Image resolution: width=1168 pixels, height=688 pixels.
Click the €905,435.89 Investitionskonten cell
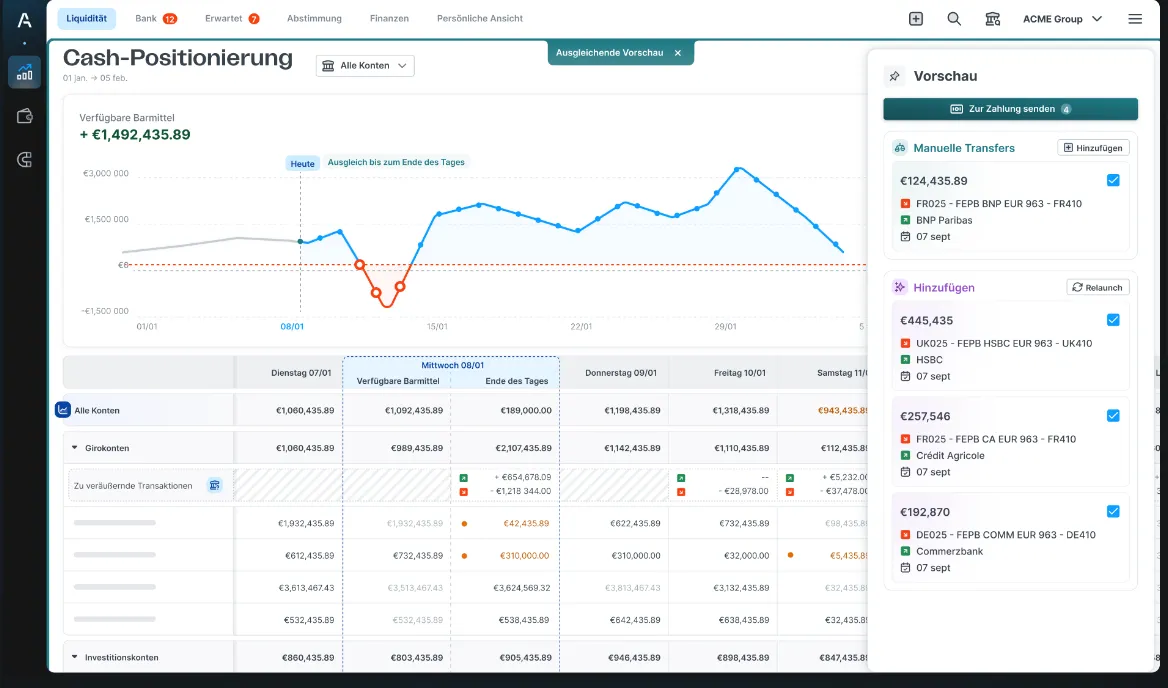[526, 657]
